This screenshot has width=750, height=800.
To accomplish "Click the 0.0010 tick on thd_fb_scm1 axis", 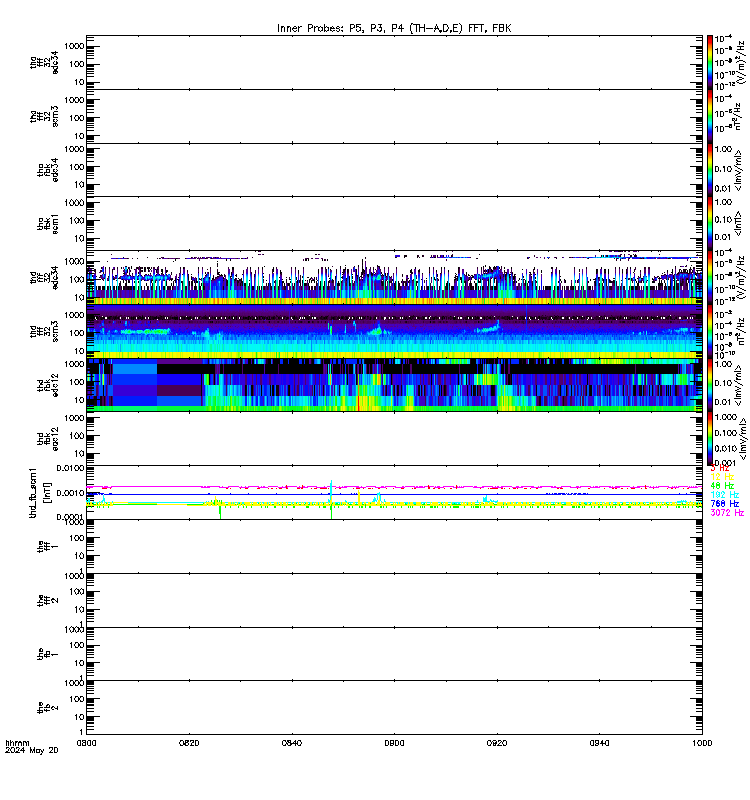I will coord(71,493).
